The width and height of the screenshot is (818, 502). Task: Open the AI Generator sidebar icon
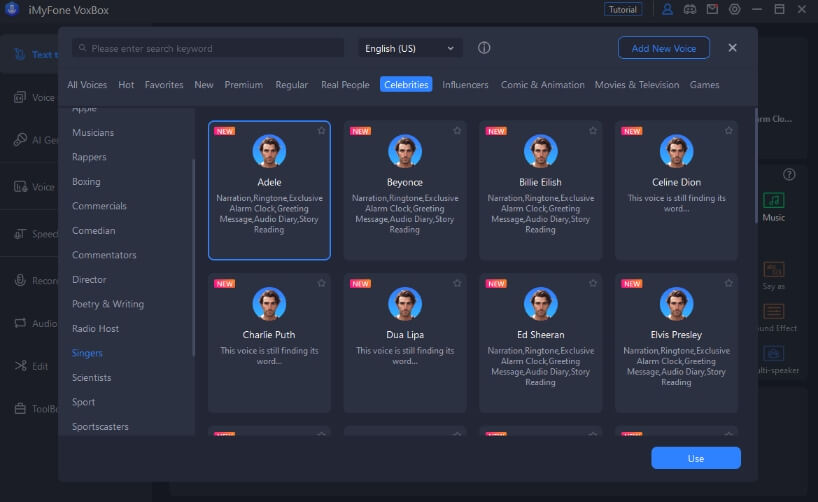click(20, 139)
